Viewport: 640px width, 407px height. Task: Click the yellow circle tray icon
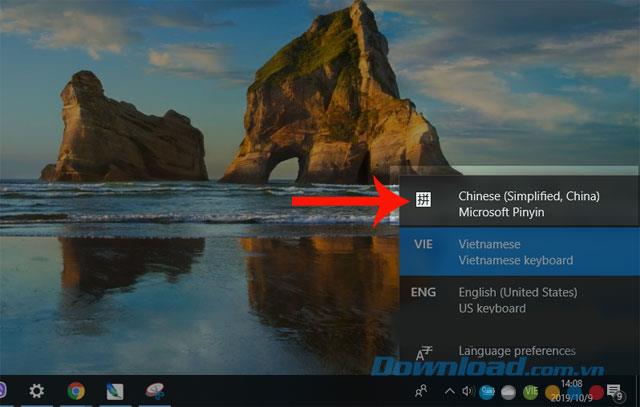pyautogui.click(x=552, y=393)
